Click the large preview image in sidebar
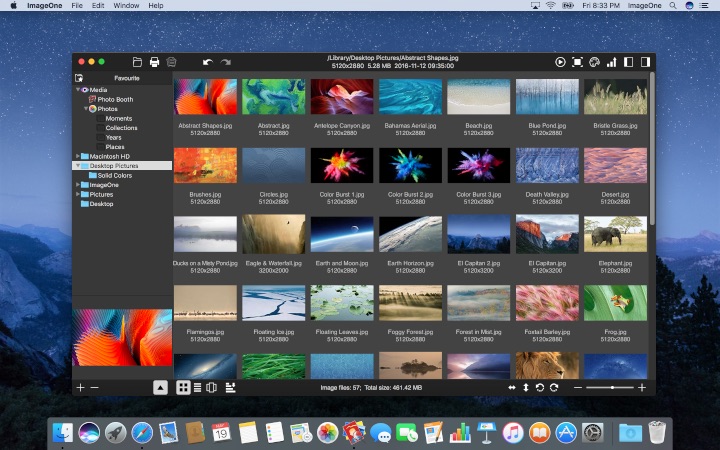 (x=122, y=338)
